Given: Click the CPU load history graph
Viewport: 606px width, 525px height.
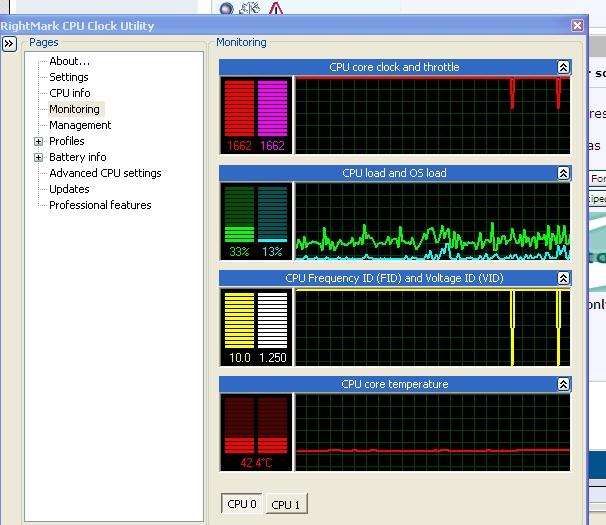Looking at the screenshot, I should tap(432, 221).
